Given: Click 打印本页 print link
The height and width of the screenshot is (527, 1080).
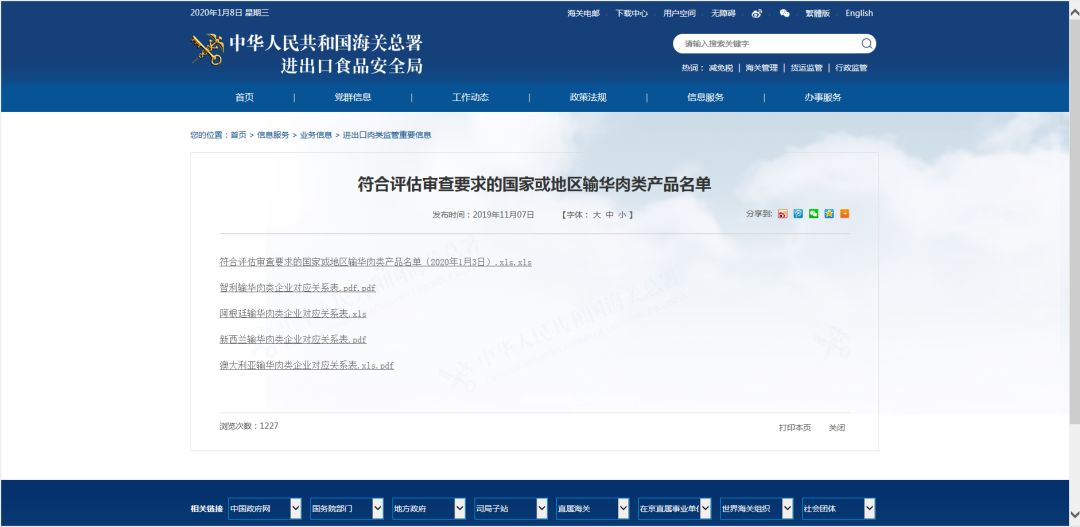Looking at the screenshot, I should (795, 428).
